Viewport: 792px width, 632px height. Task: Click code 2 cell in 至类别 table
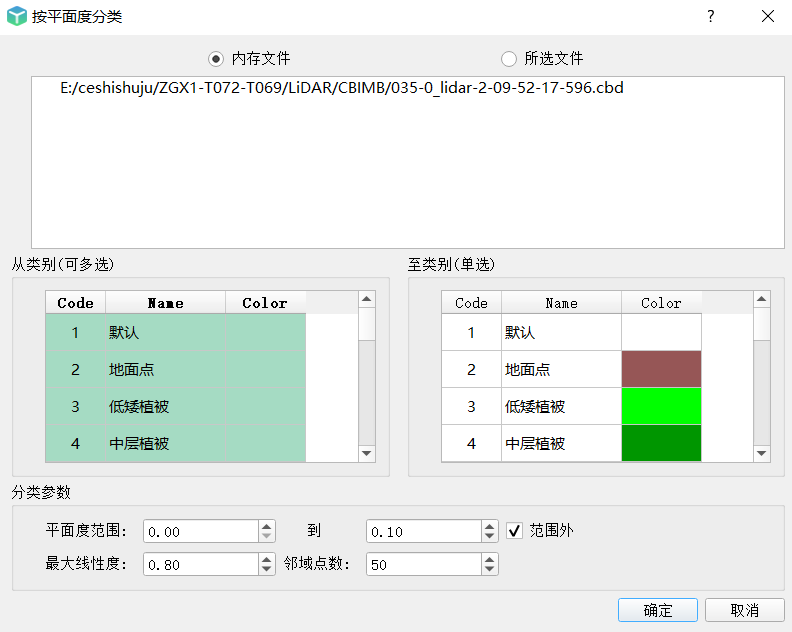click(471, 369)
